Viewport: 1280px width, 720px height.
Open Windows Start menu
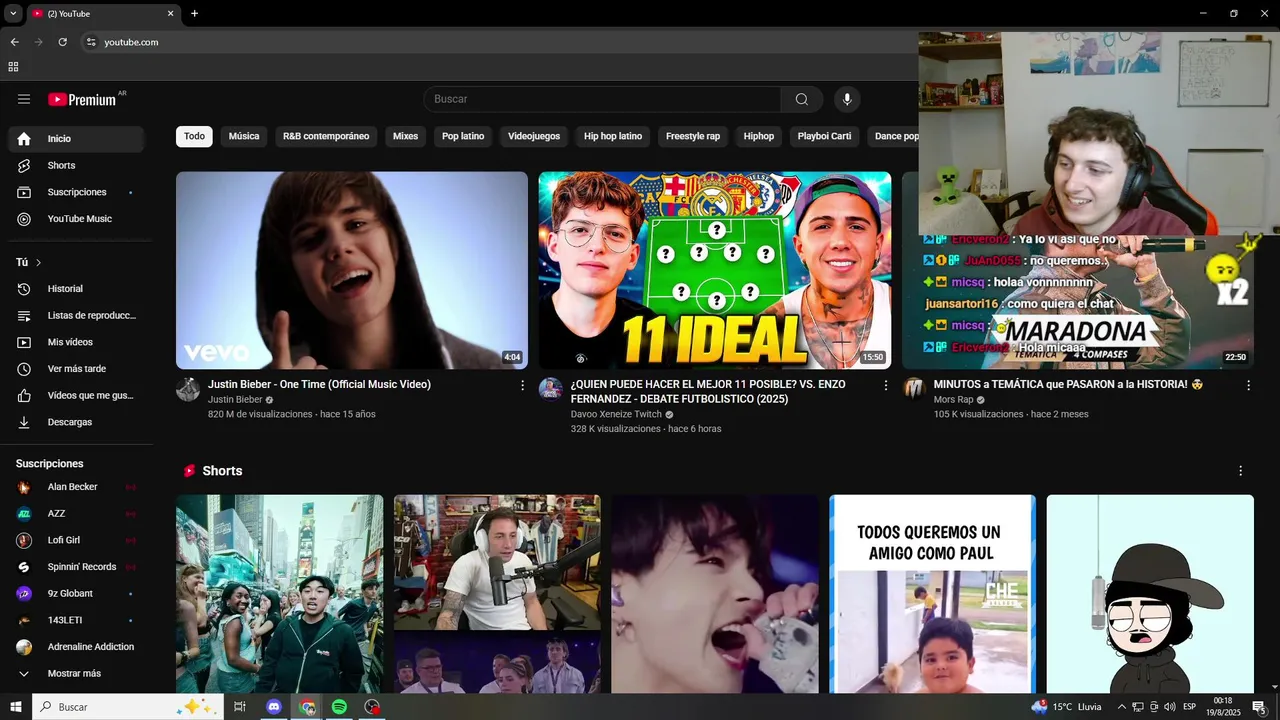pos(16,707)
